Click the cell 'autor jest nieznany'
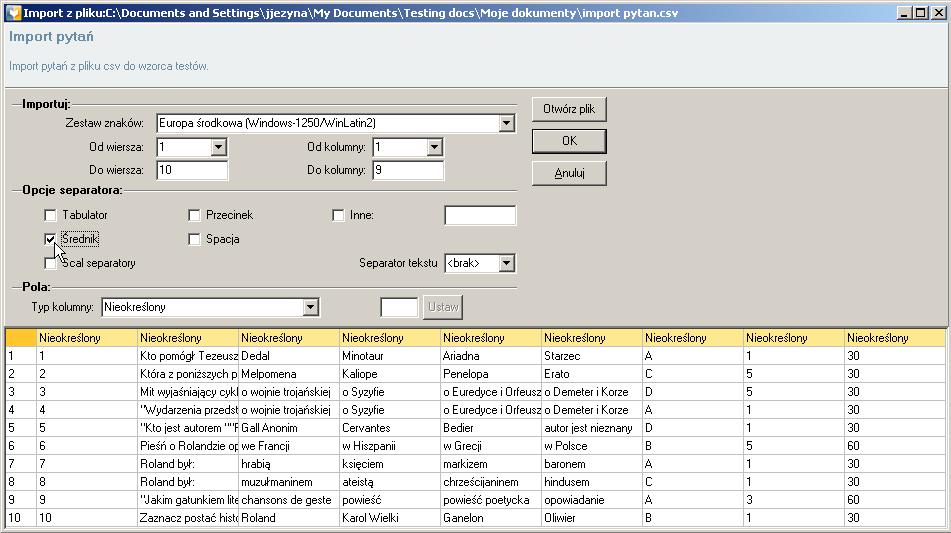The image size is (951, 533). click(592, 427)
